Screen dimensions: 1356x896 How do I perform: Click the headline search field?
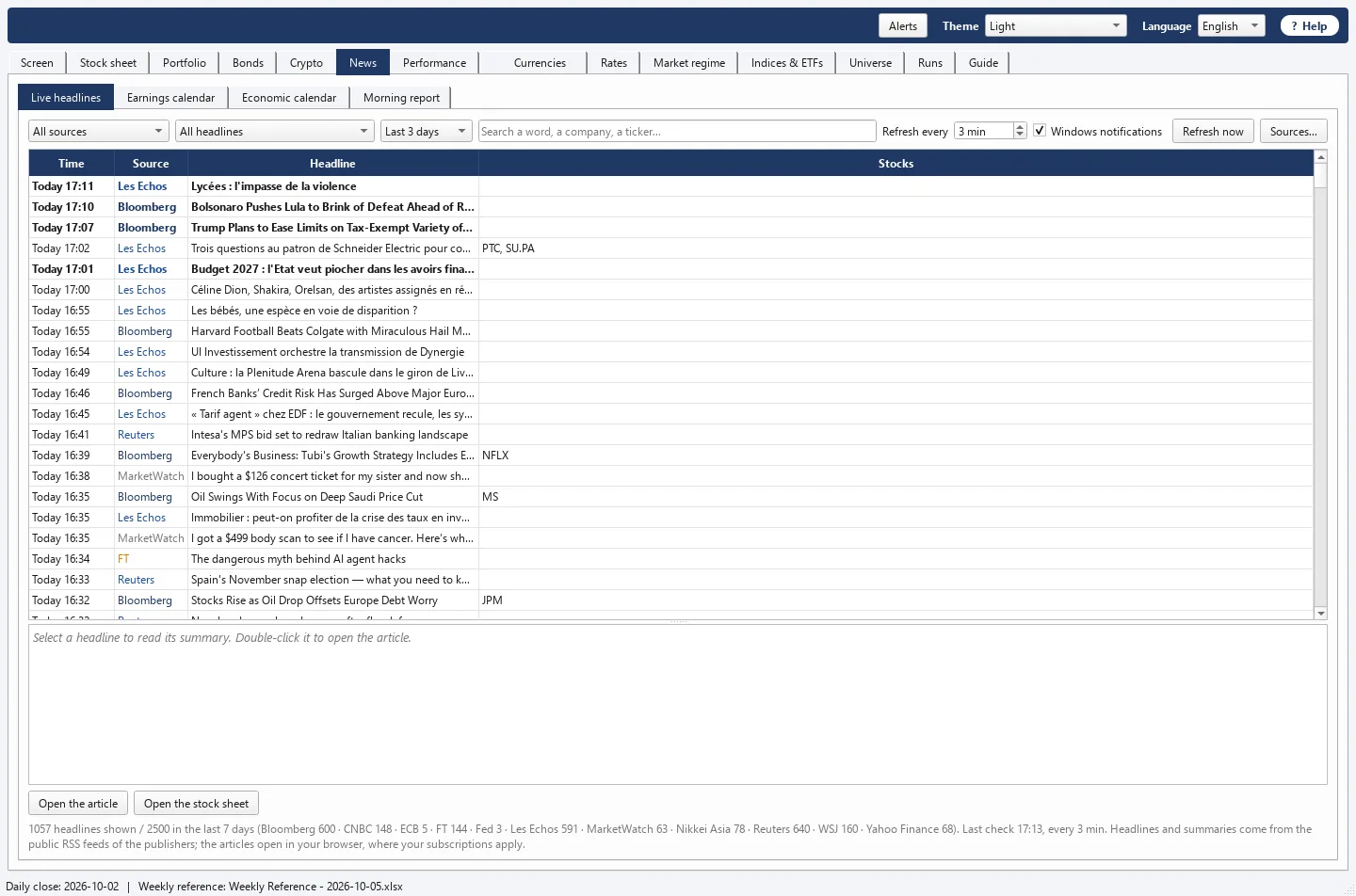(x=677, y=132)
